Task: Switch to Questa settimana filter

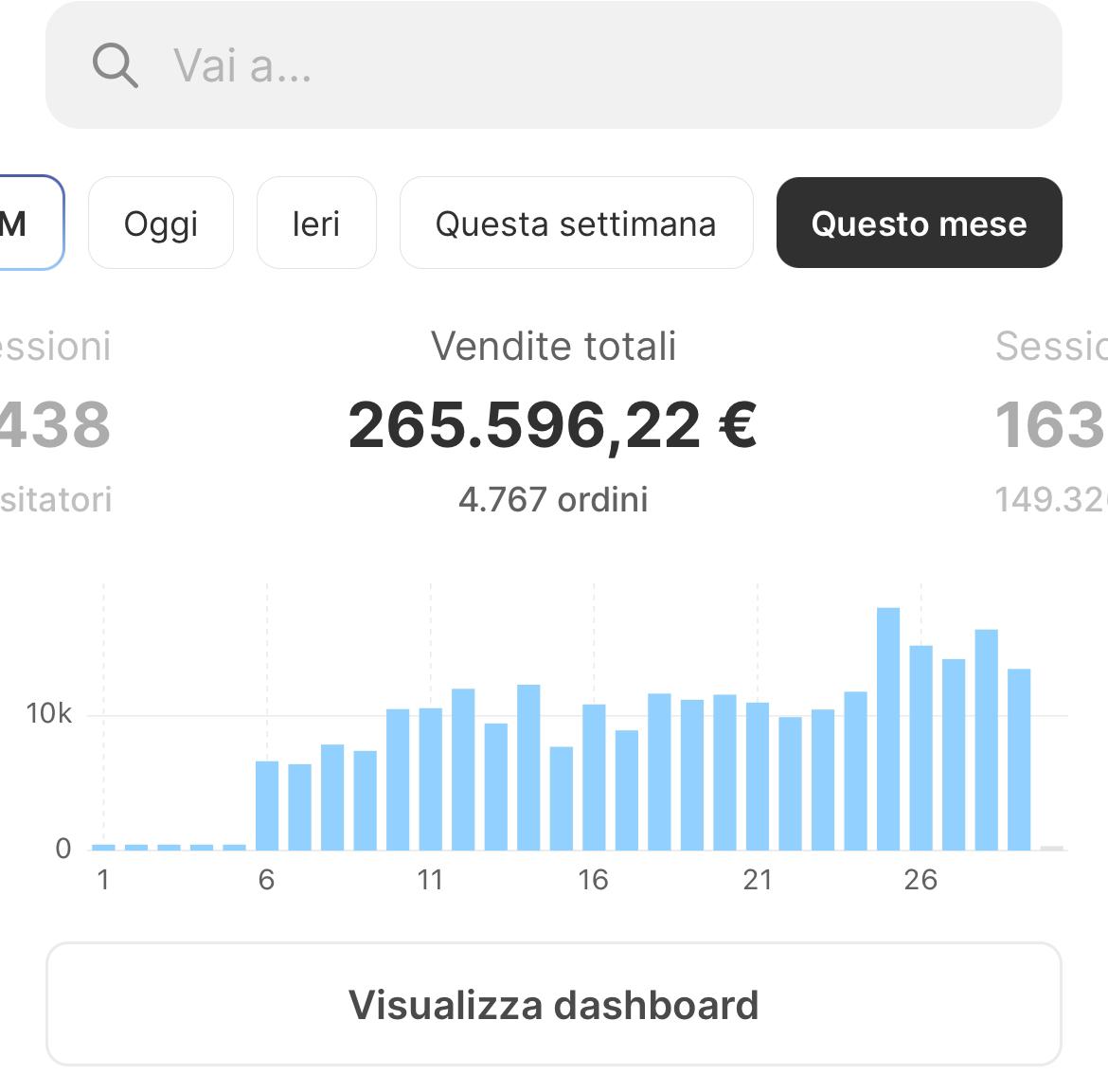Action: (x=575, y=224)
